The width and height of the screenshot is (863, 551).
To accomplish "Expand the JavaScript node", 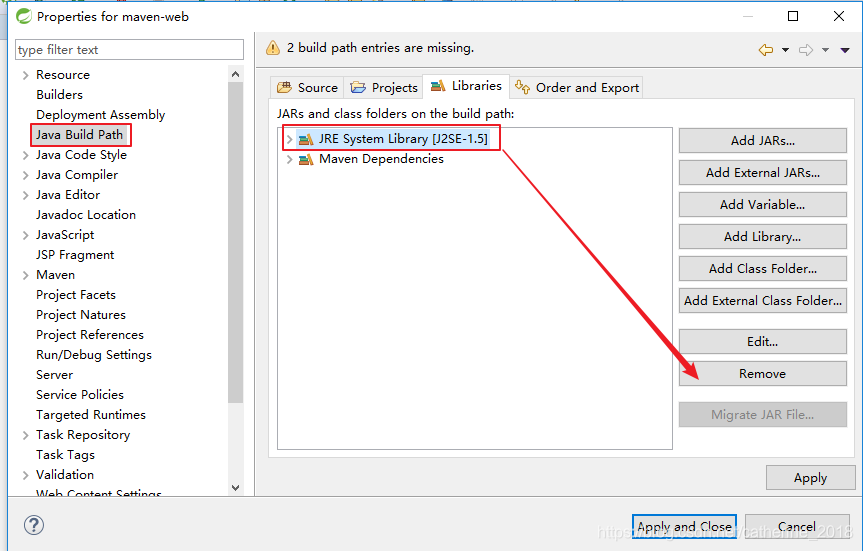I will pyautogui.click(x=25, y=236).
